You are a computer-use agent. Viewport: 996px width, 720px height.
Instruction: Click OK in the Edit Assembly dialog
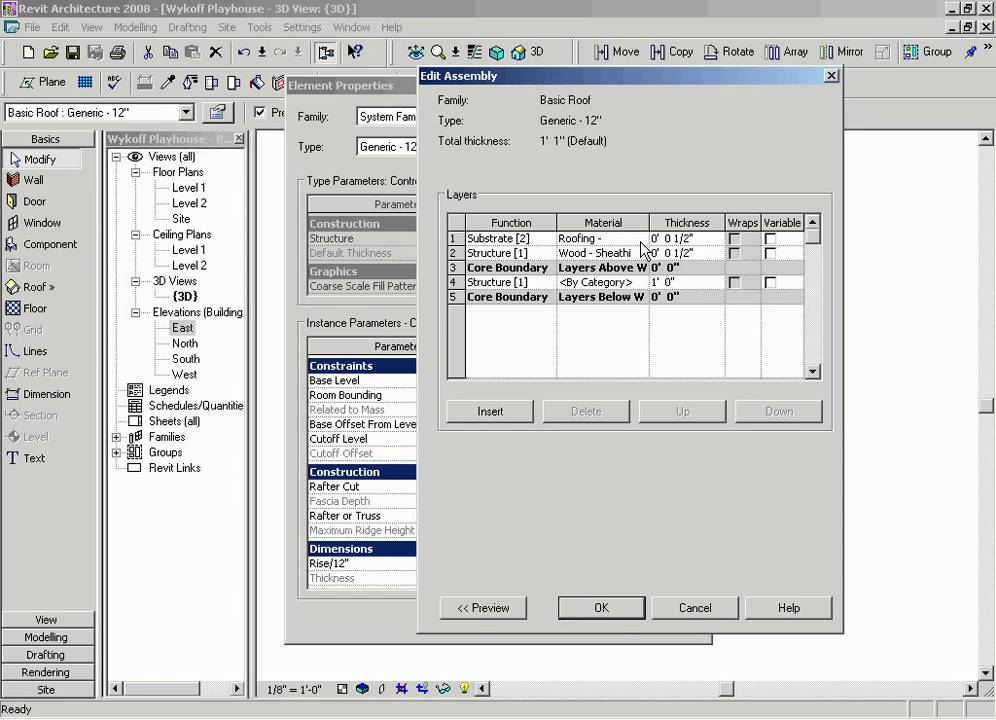coord(601,608)
